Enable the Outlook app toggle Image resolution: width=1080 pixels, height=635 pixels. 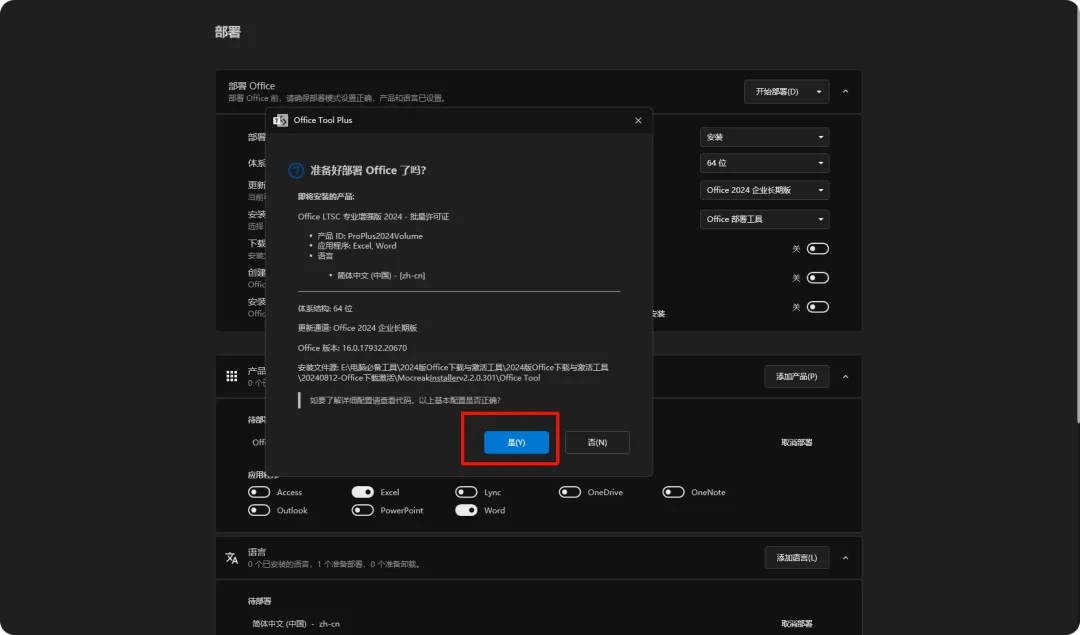point(259,510)
